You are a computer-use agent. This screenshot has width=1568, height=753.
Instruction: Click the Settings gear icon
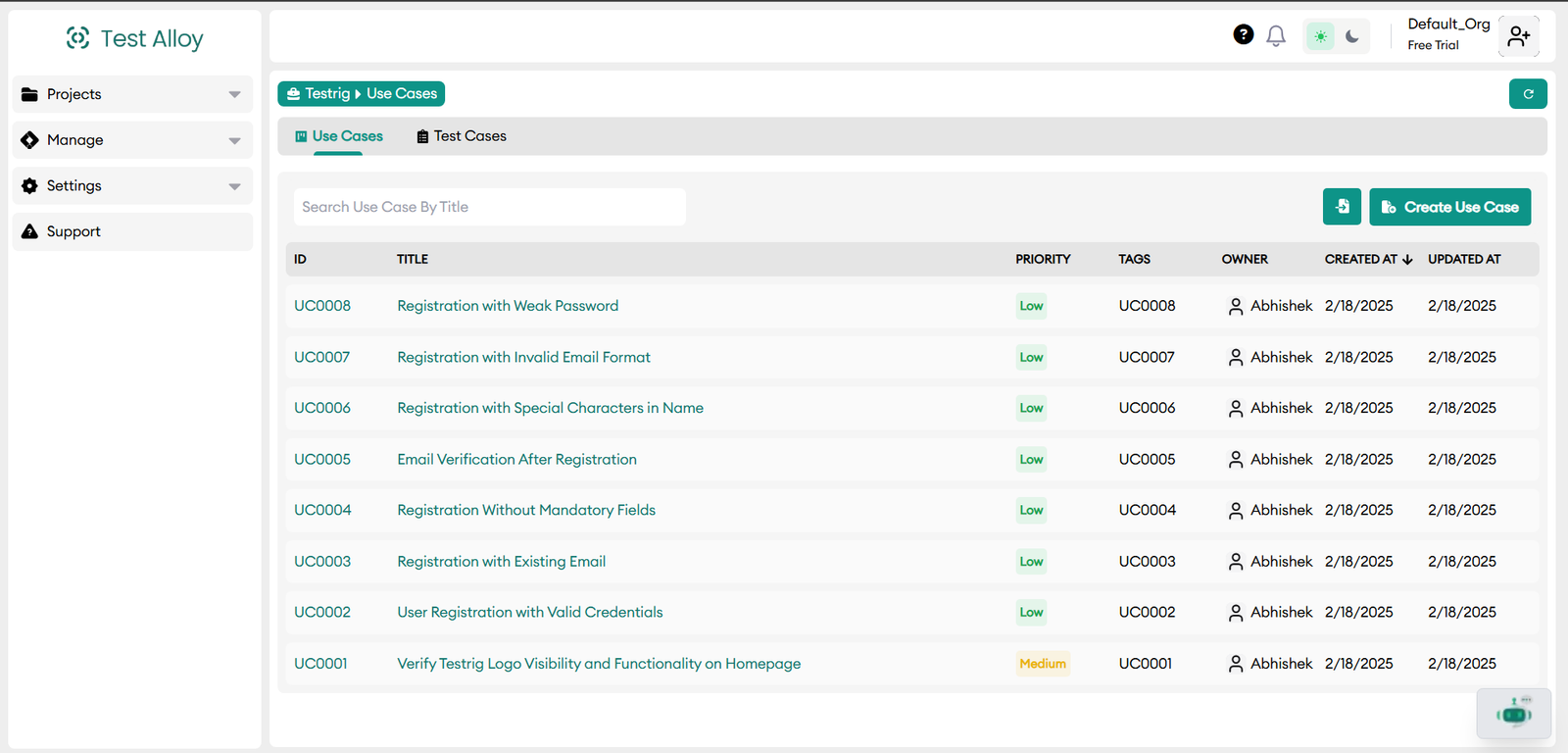[x=30, y=186]
